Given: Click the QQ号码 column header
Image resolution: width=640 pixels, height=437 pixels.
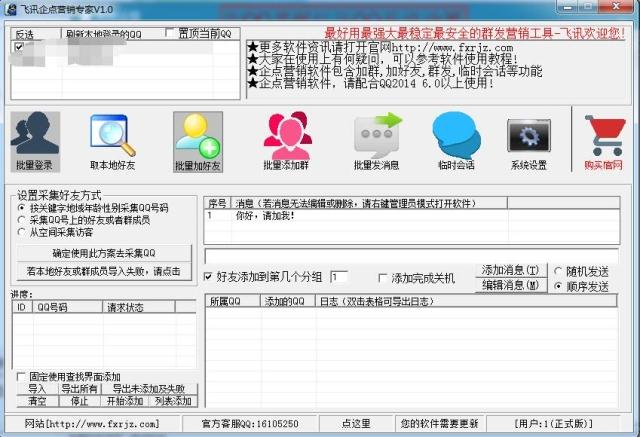Looking at the screenshot, I should point(68,307).
